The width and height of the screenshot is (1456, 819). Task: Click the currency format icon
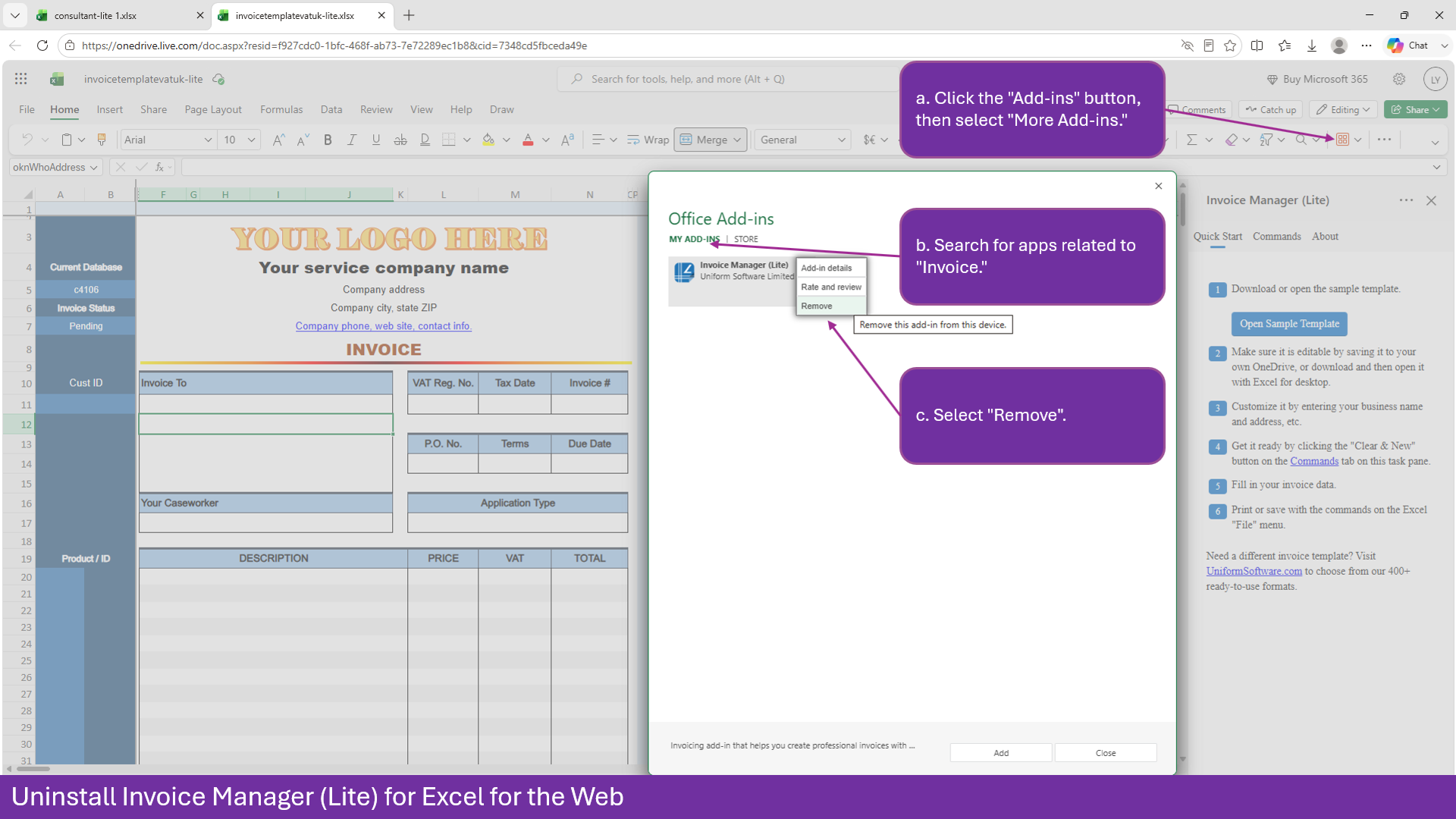click(x=869, y=140)
